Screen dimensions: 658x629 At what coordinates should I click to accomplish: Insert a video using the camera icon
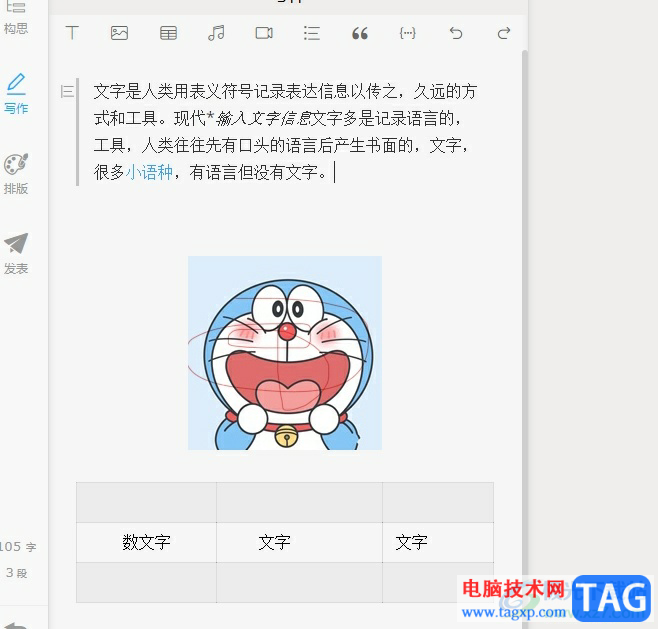264,33
